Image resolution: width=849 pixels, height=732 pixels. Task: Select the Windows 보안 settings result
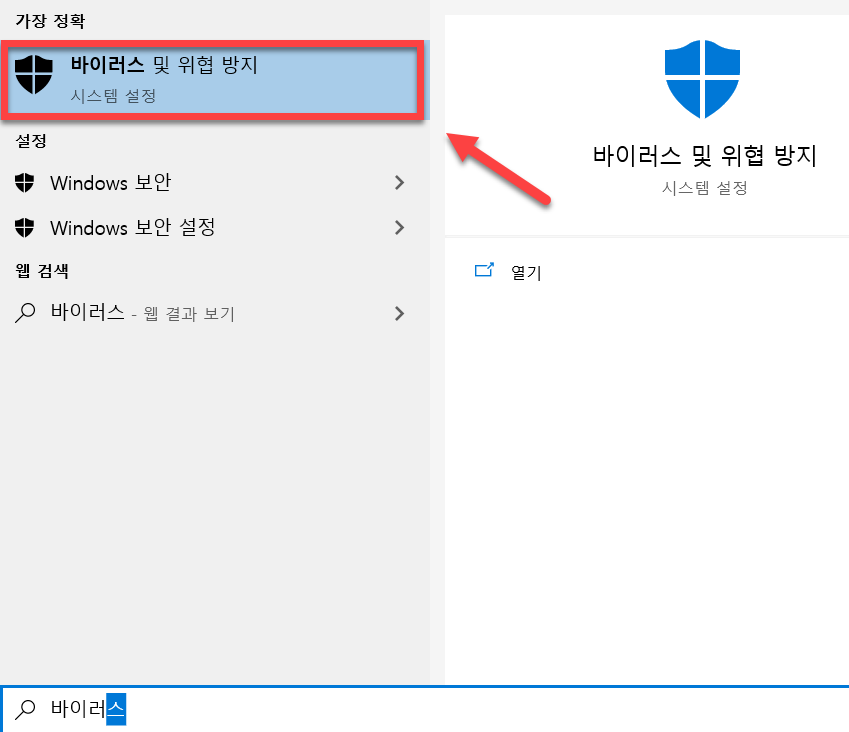214,183
